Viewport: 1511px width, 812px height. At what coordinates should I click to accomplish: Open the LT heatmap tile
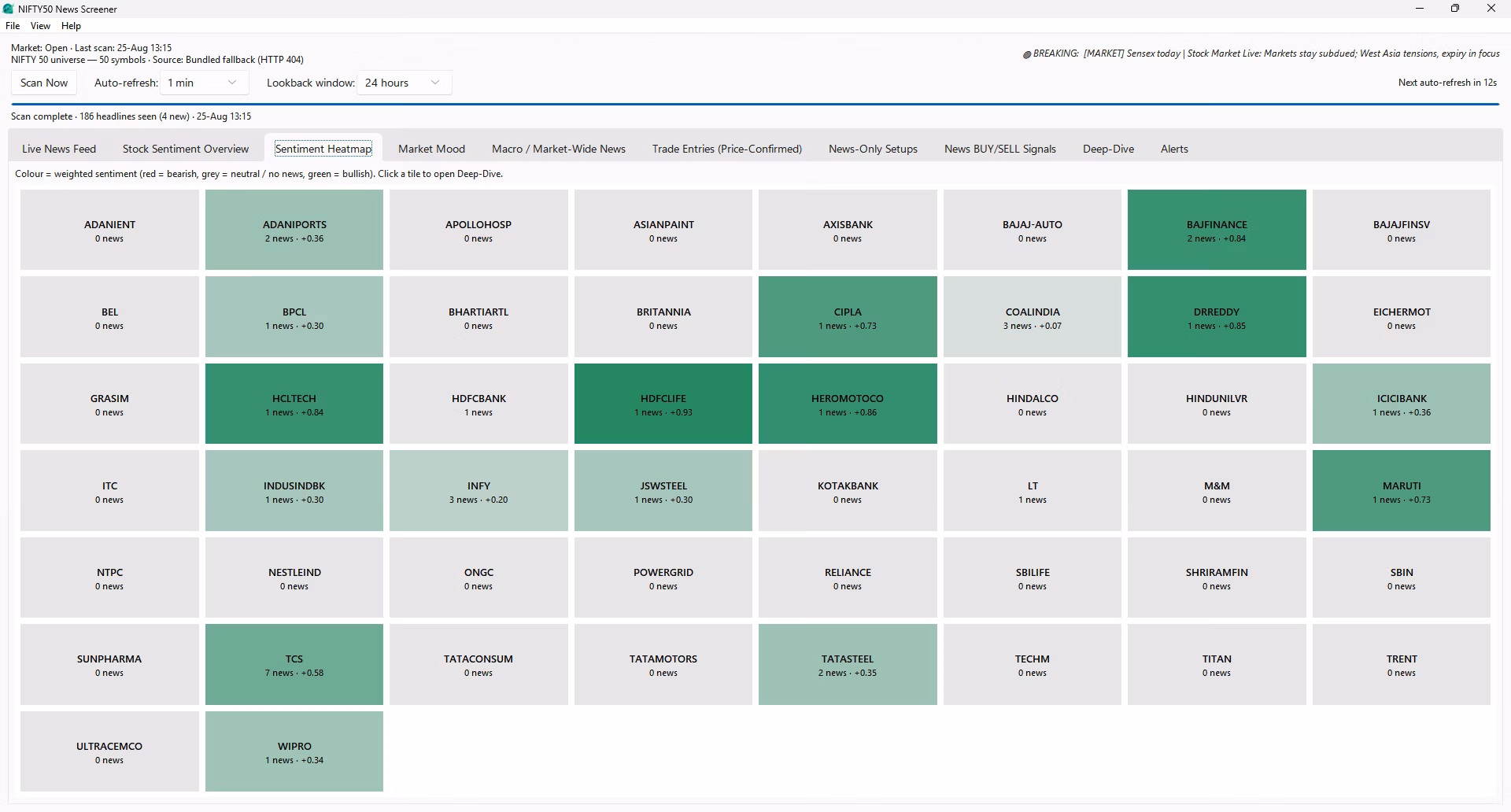point(1033,490)
